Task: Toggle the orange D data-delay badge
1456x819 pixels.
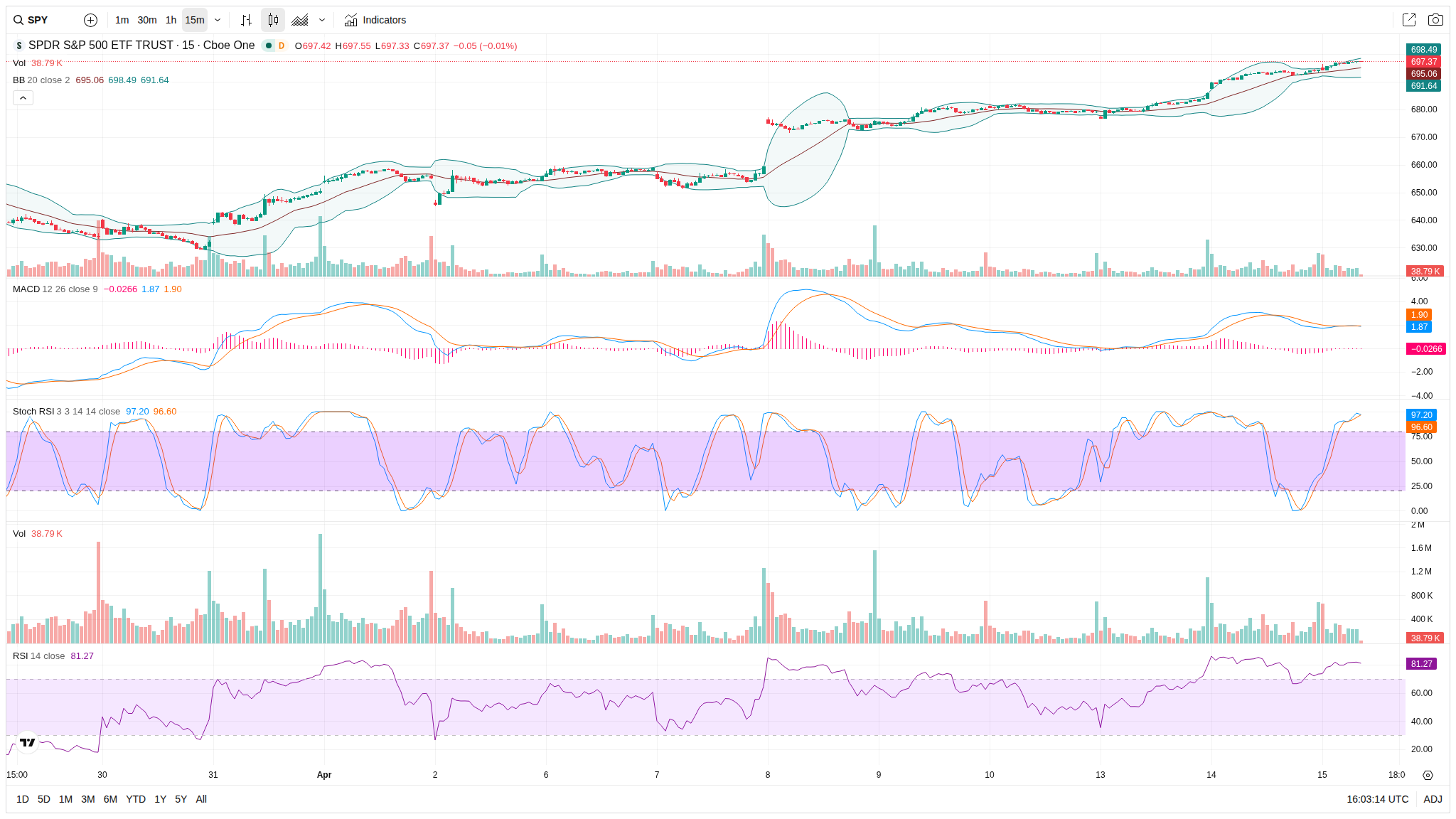Action: [282, 45]
